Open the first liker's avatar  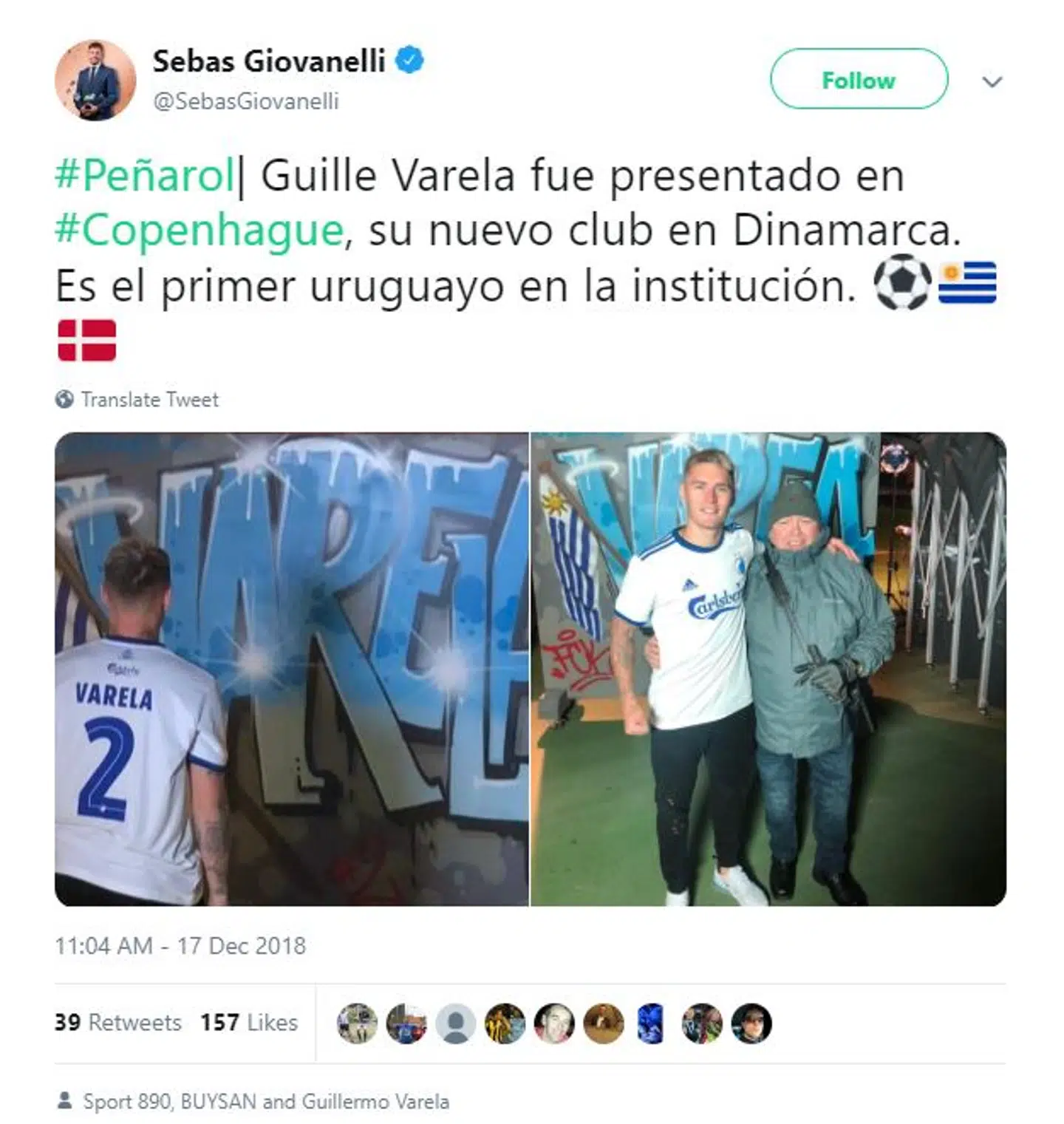pos(357,1023)
